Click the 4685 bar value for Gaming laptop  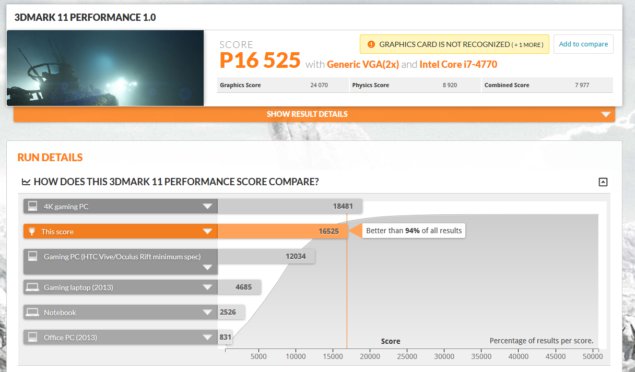click(243, 287)
